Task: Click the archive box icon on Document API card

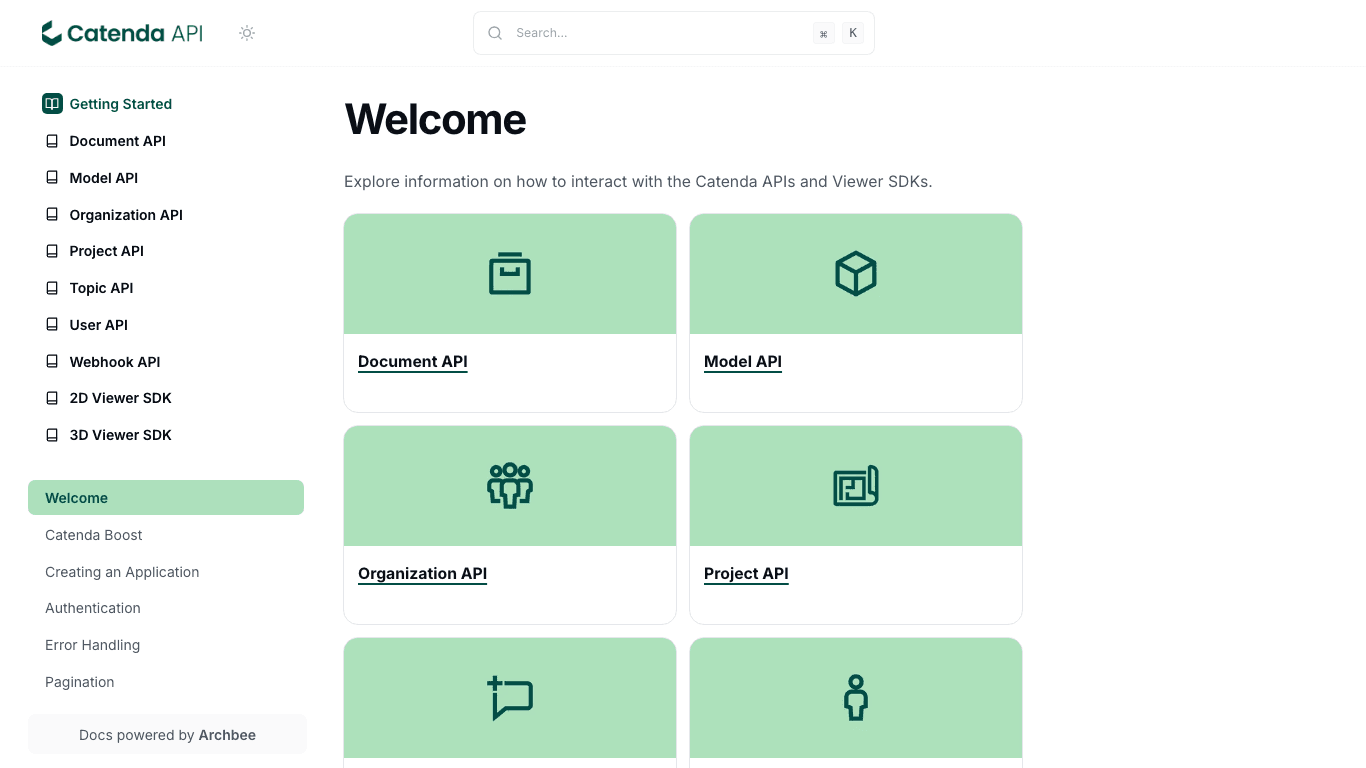Action: point(509,273)
